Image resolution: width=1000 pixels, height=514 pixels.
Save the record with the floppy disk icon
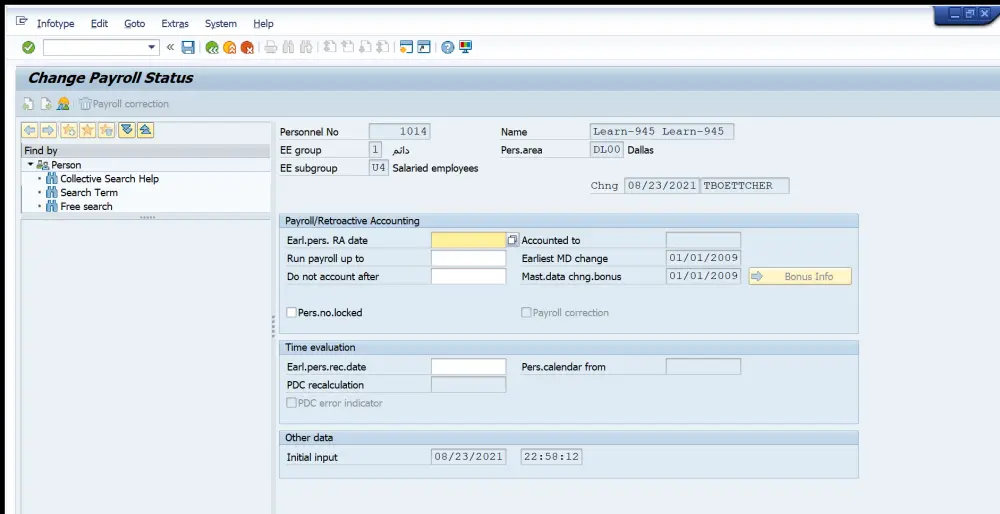(188, 47)
